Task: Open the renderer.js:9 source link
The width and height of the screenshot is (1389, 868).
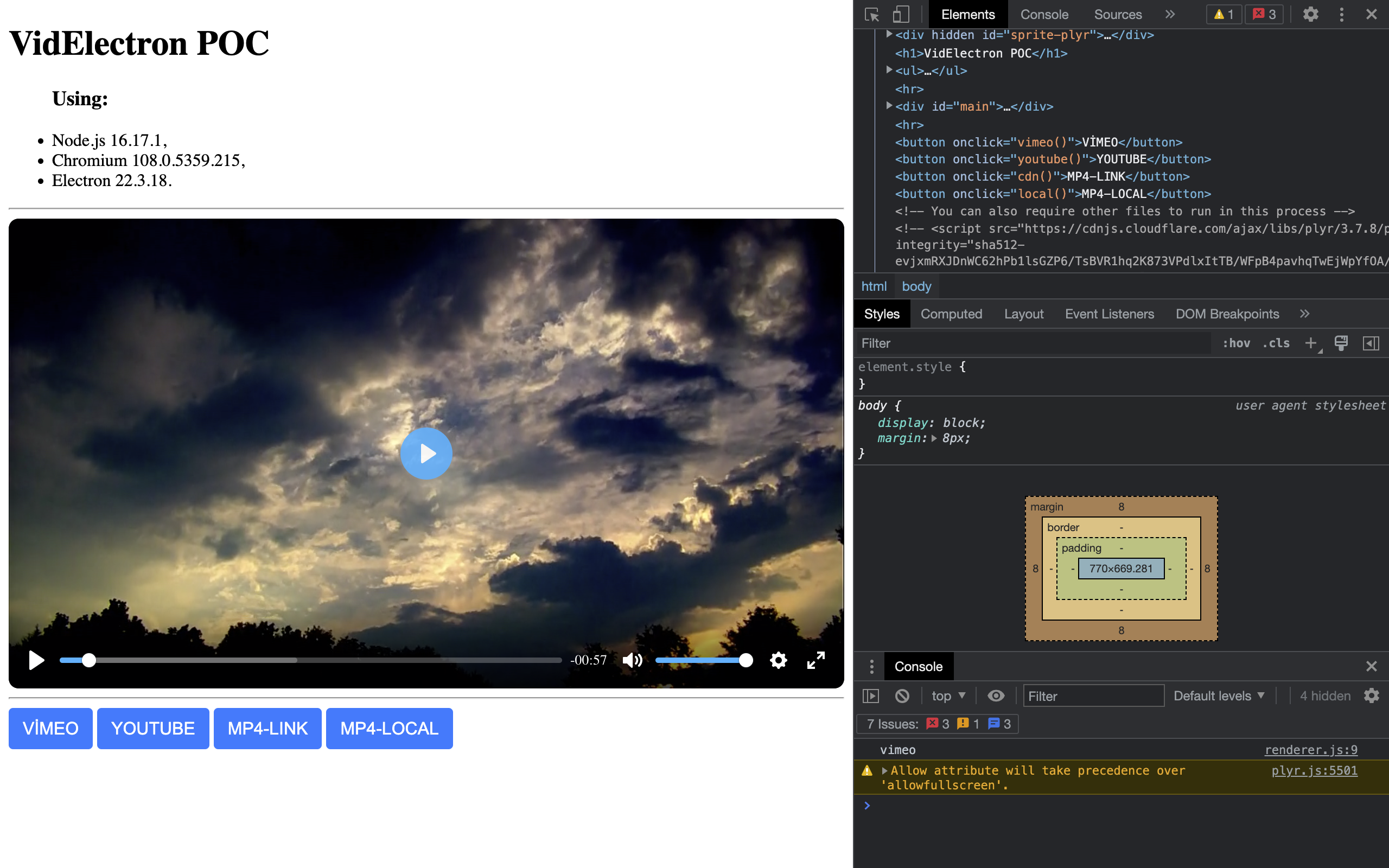Action: coord(1311,750)
